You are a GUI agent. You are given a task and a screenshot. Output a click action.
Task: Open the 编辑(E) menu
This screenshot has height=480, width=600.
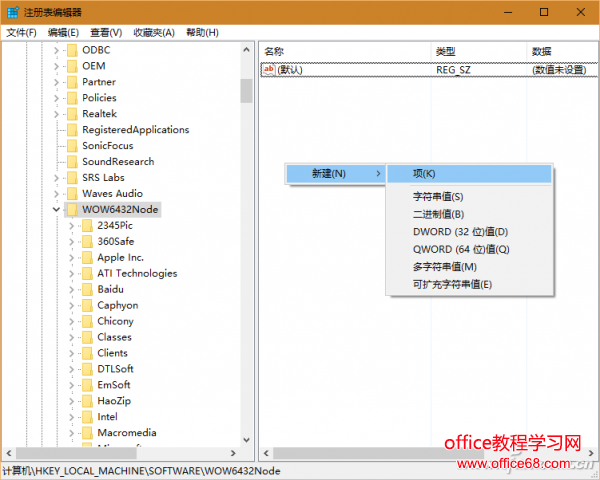click(63, 33)
